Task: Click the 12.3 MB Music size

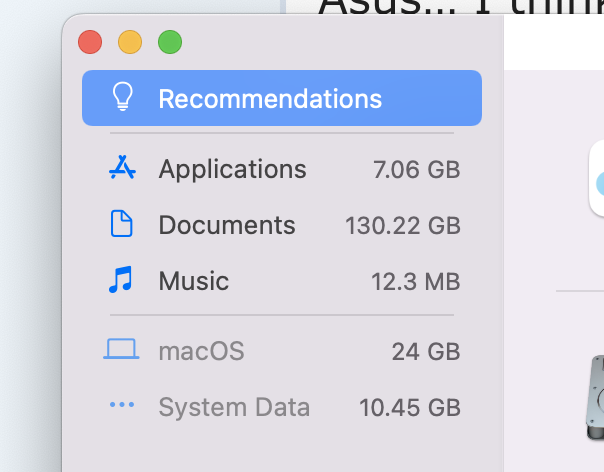Action: 415,282
